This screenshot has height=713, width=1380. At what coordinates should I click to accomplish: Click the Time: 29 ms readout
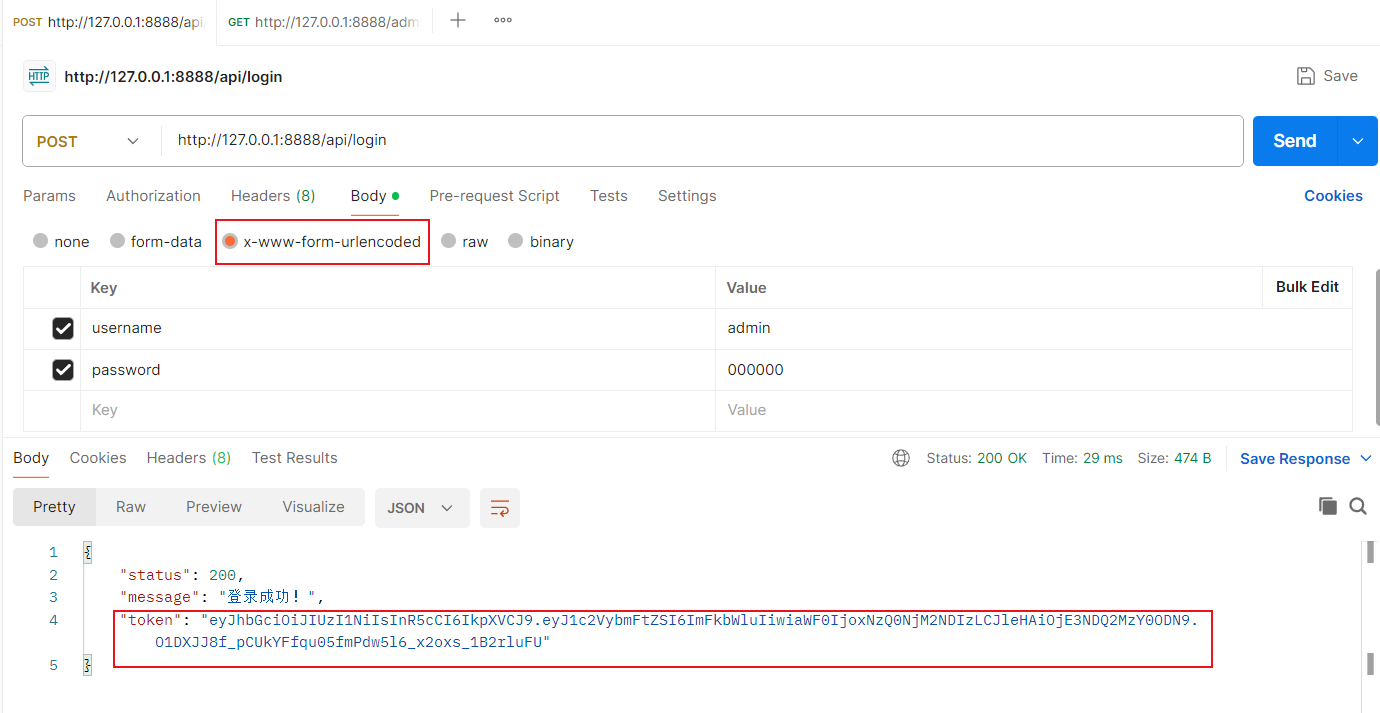[x=1083, y=458]
